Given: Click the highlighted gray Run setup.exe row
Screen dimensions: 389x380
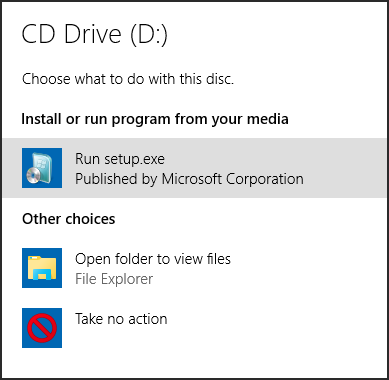Looking at the screenshot, I should (194, 168).
